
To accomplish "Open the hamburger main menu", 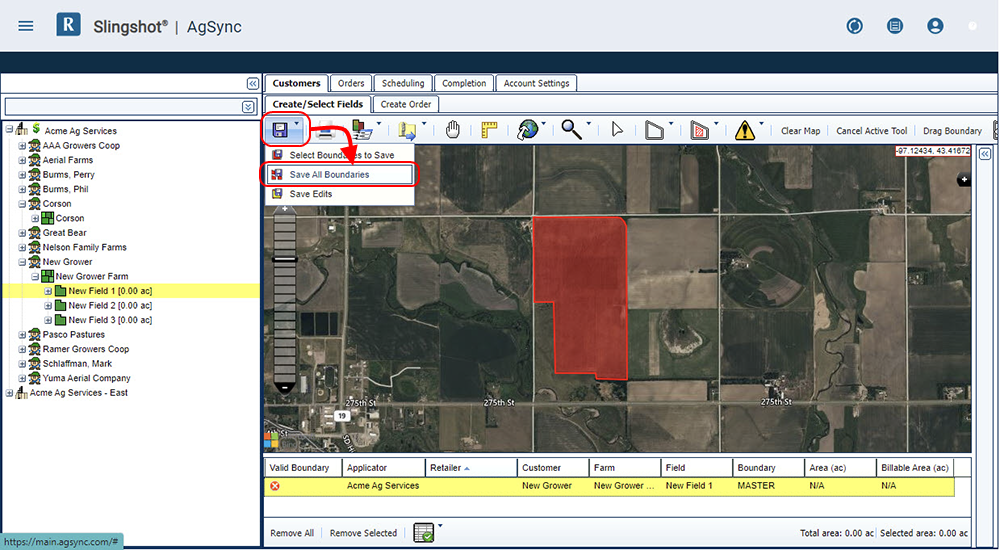I will pyautogui.click(x=26, y=26).
